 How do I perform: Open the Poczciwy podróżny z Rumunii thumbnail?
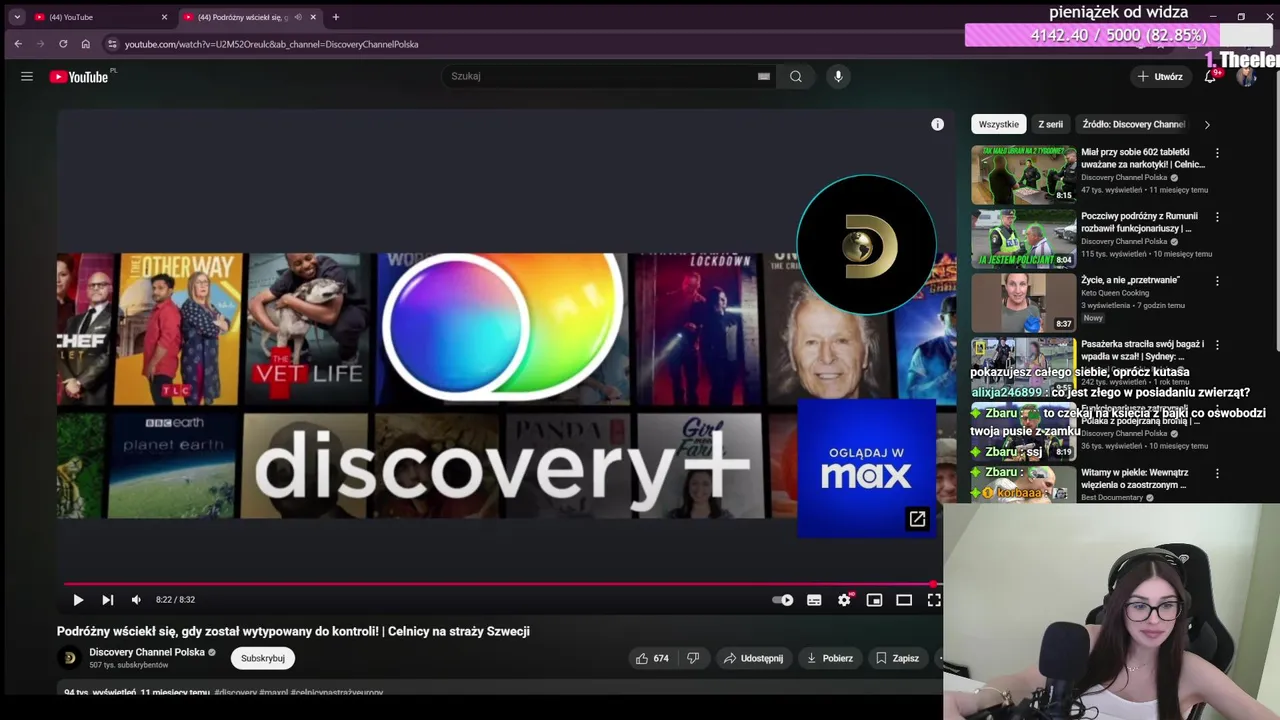coord(1023,238)
